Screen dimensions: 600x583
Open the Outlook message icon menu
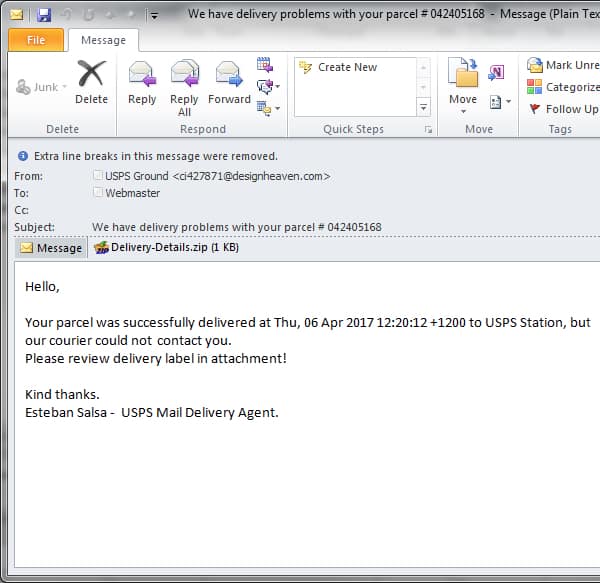click(16, 15)
